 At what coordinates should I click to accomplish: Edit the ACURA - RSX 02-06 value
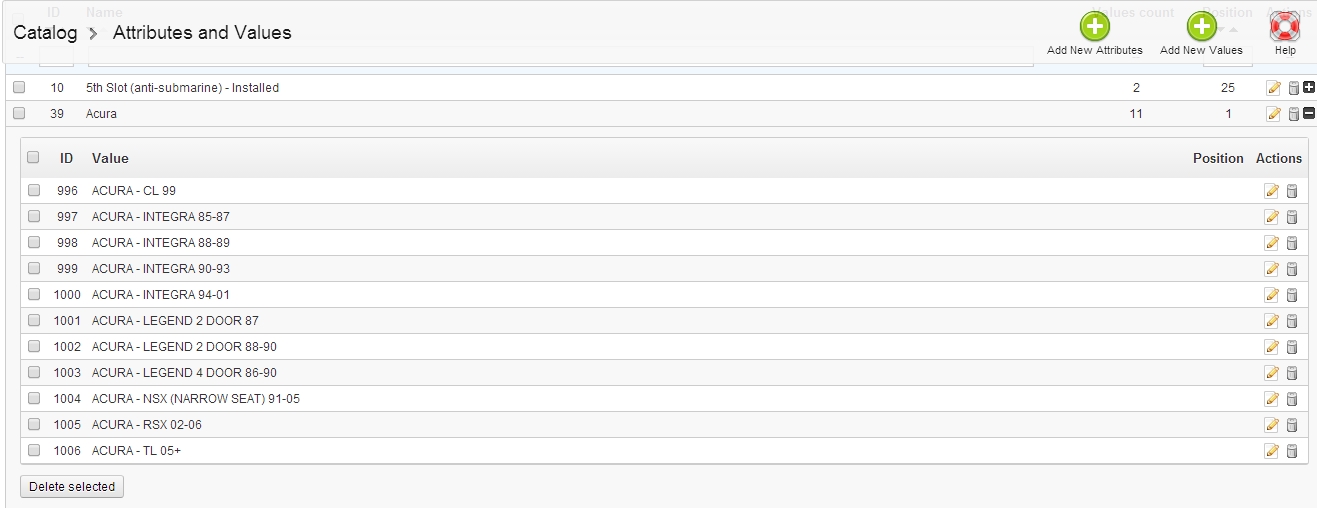[1272, 425]
